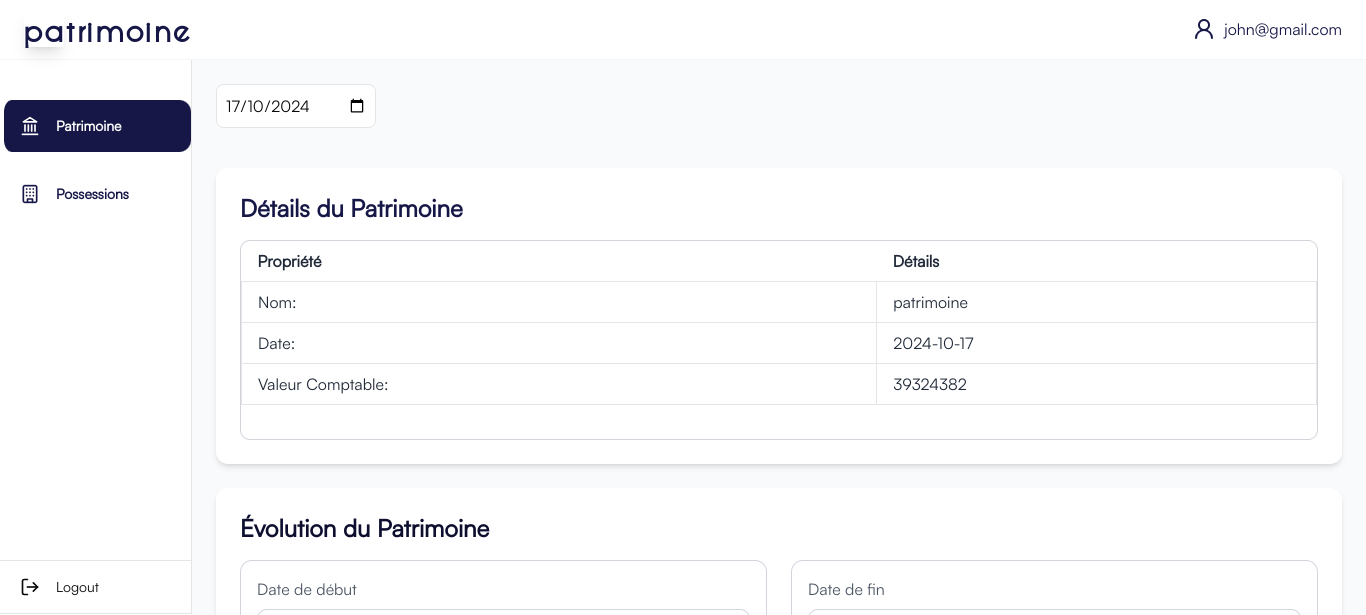Select the bank icon next to Patrimoine
This screenshot has height=615, width=1366.
[30, 126]
